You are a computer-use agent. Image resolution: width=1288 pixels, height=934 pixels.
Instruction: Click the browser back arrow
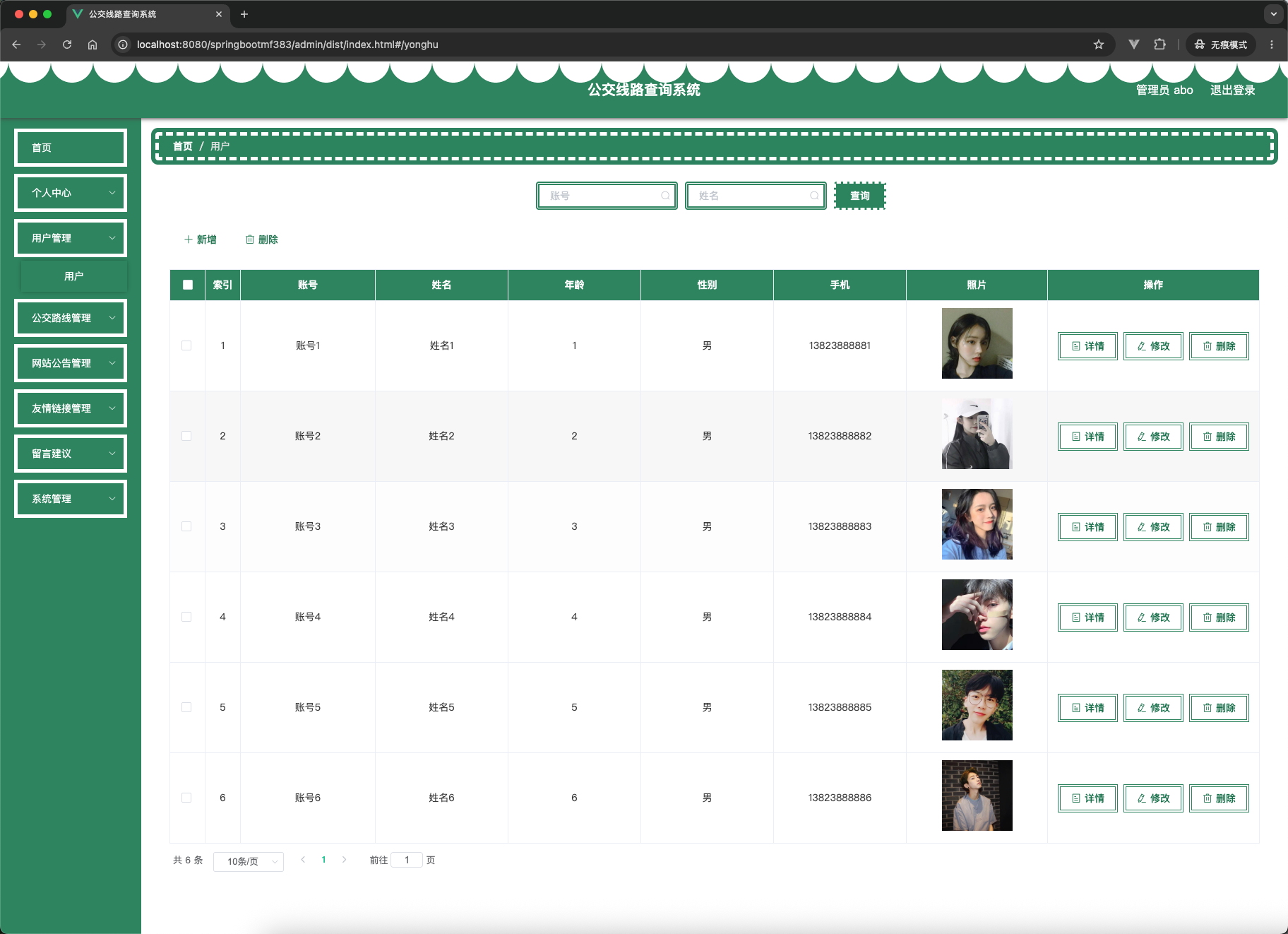(16, 45)
